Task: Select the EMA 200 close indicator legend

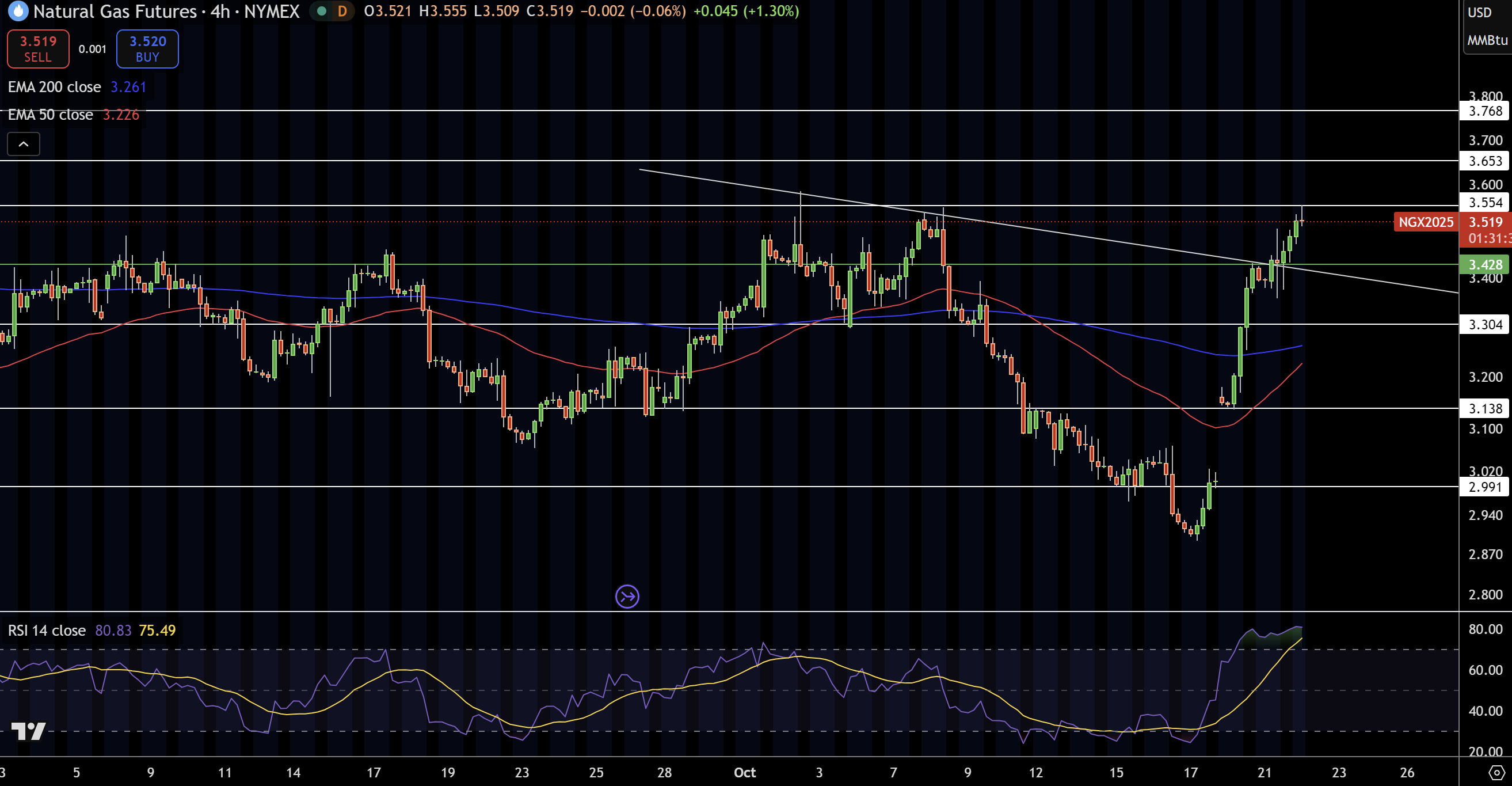Action: tap(55, 87)
